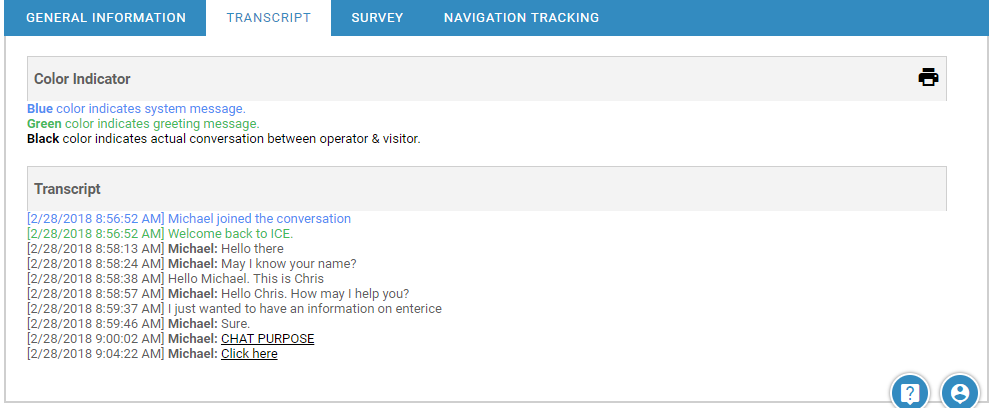The image size is (991, 408).
Task: Follow the 'Click here' link
Action: click(249, 354)
